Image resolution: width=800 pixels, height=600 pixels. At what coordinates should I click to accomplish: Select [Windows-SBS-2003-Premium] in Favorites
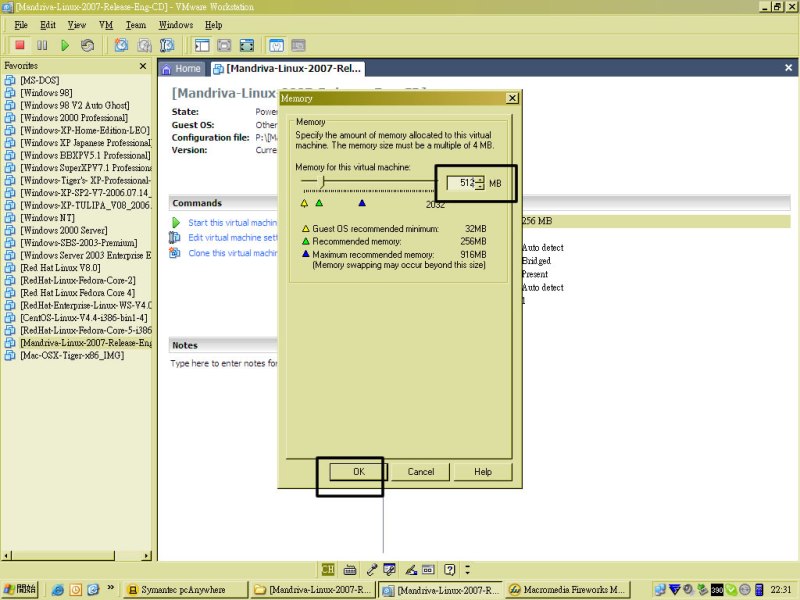pyautogui.click(x=79, y=243)
